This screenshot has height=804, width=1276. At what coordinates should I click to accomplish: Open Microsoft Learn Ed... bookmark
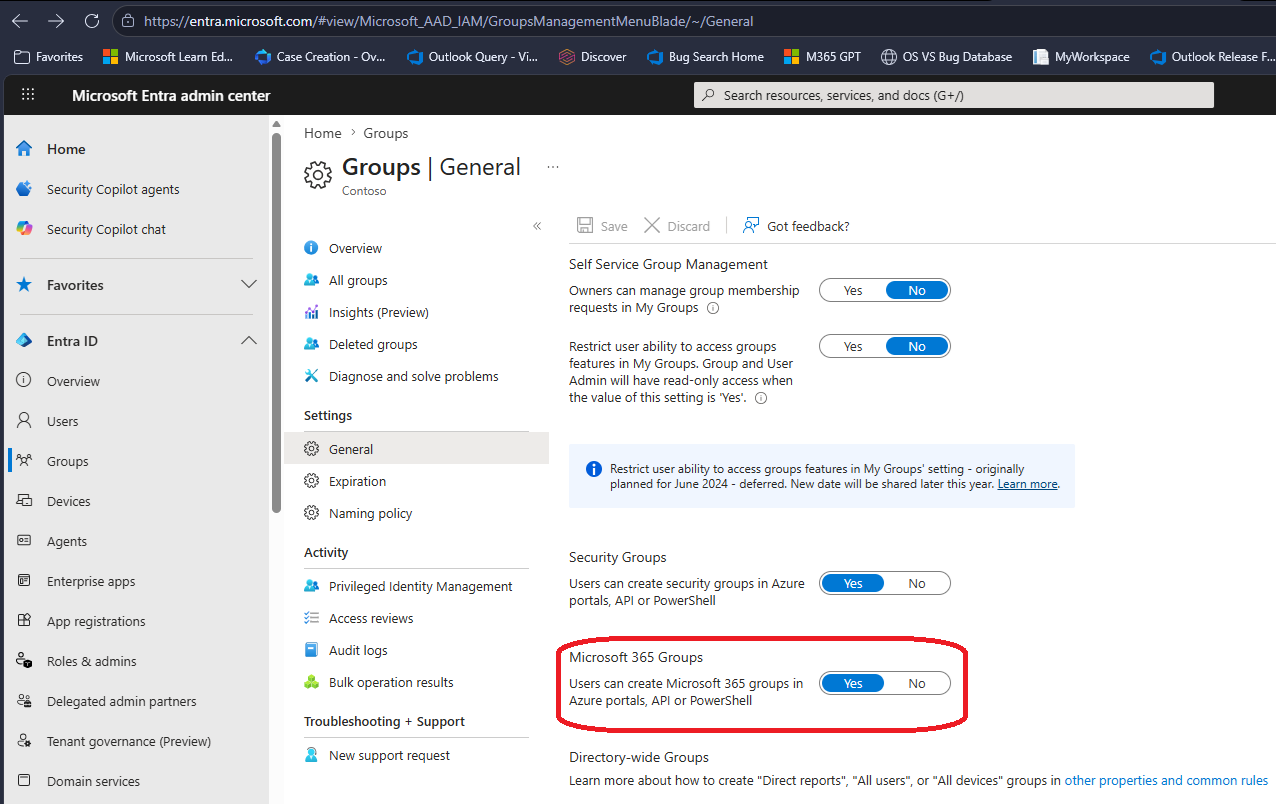coord(167,57)
